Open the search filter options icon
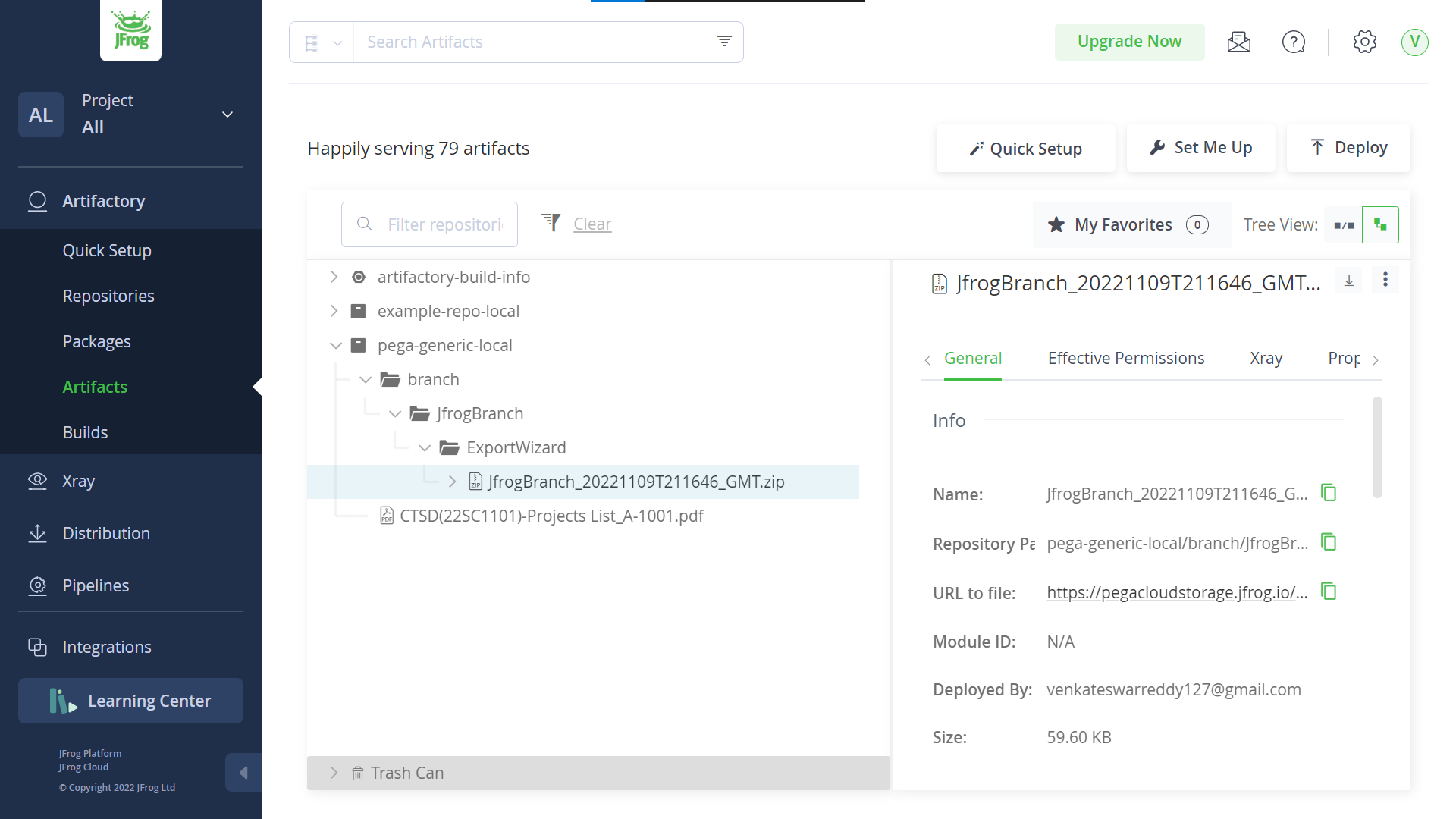The width and height of the screenshot is (1456, 819). [724, 42]
